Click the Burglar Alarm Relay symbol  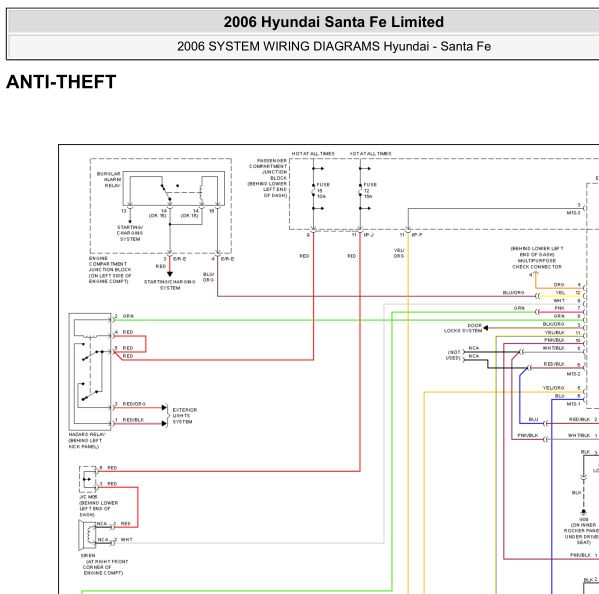[174, 188]
